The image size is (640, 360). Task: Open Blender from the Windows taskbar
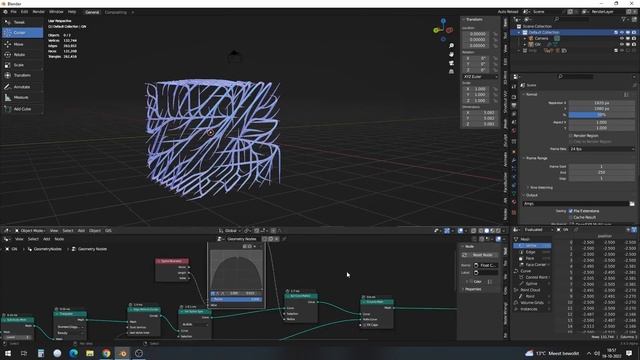click(x=122, y=353)
